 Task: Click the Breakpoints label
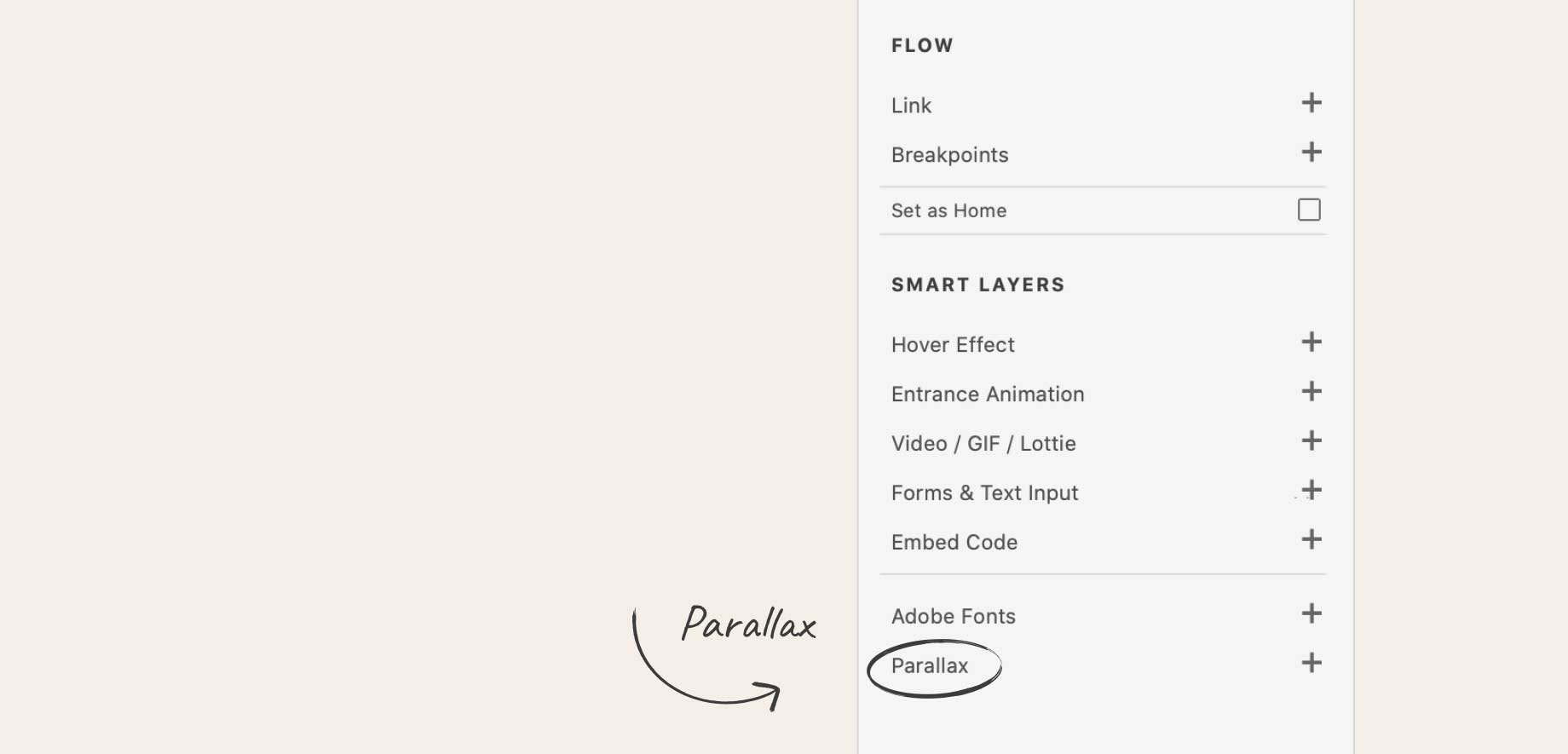click(x=949, y=155)
